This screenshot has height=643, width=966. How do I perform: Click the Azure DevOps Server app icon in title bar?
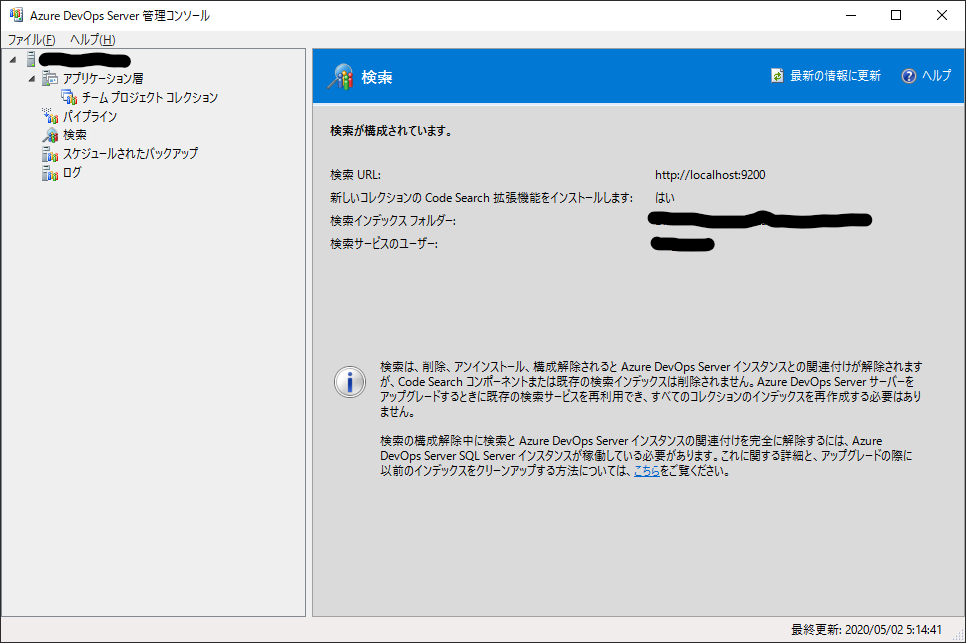[16, 15]
